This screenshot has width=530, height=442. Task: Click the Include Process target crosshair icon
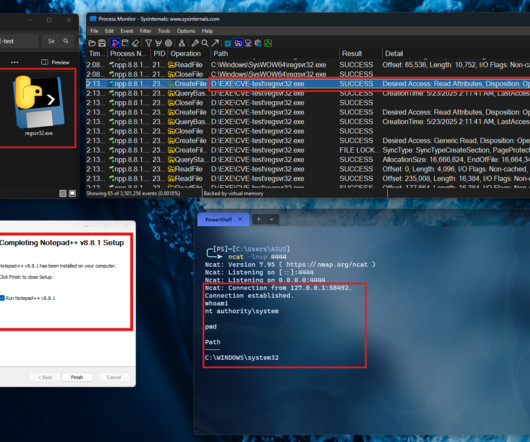point(168,43)
